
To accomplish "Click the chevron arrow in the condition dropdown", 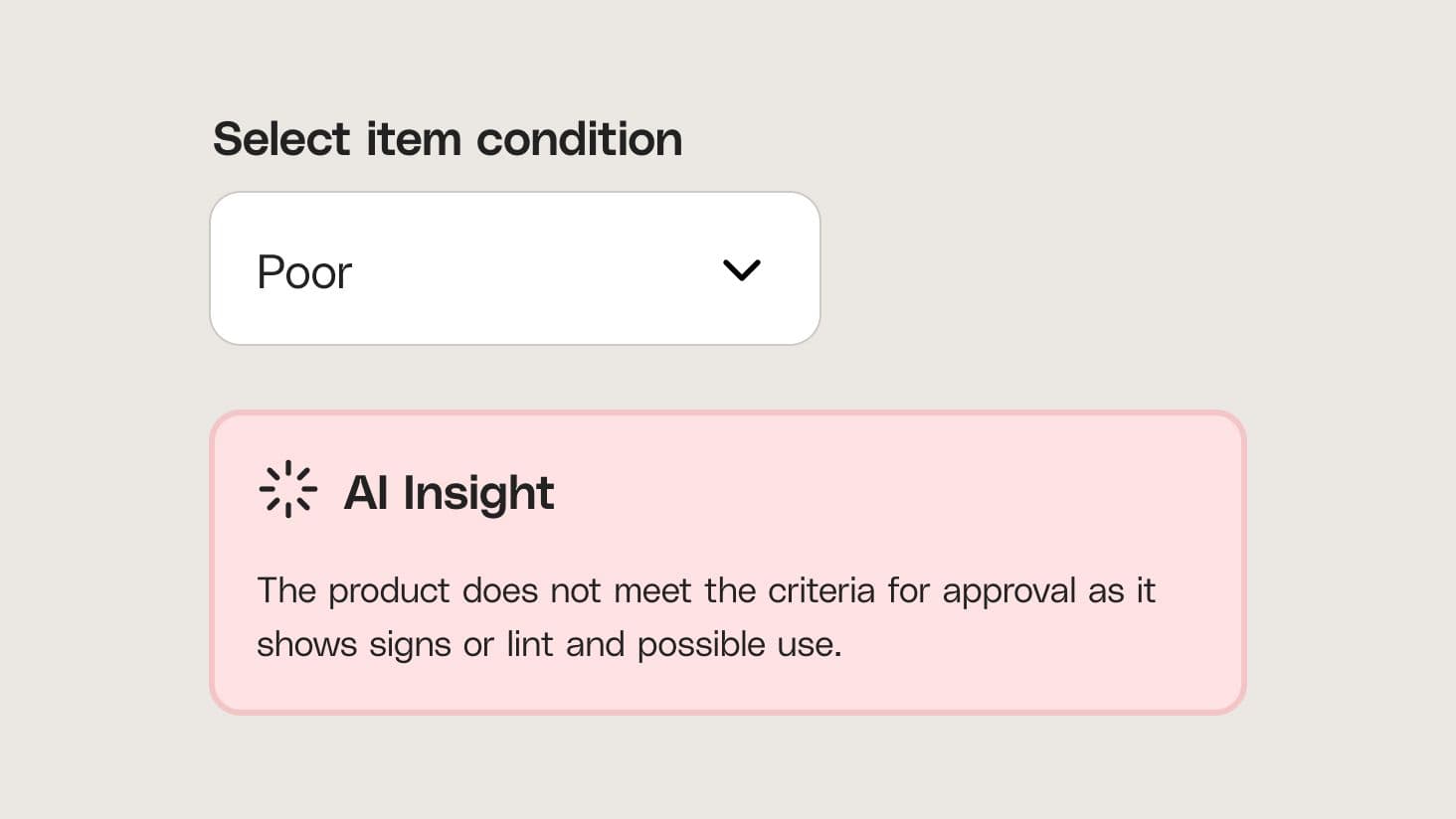I will [741, 269].
